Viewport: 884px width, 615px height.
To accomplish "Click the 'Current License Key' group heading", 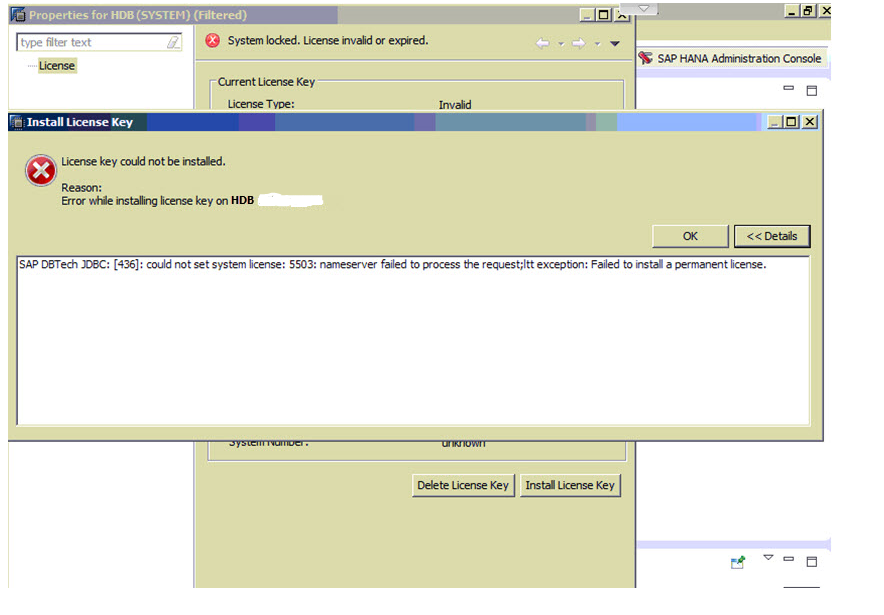I will point(266,82).
